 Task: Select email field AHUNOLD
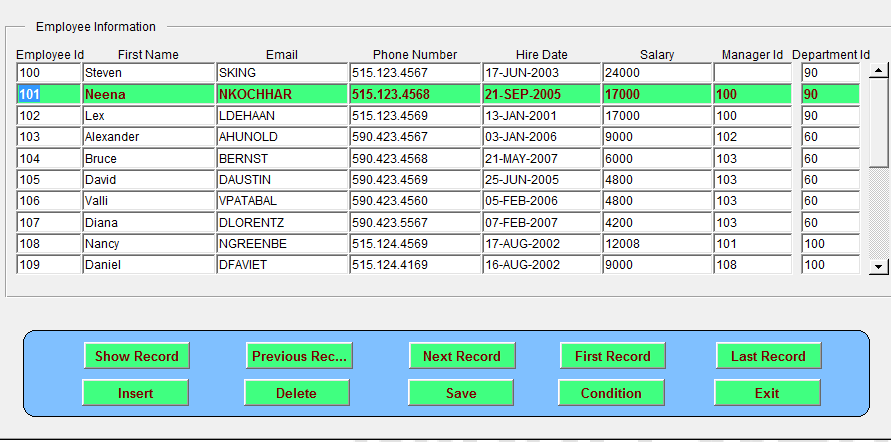point(282,137)
